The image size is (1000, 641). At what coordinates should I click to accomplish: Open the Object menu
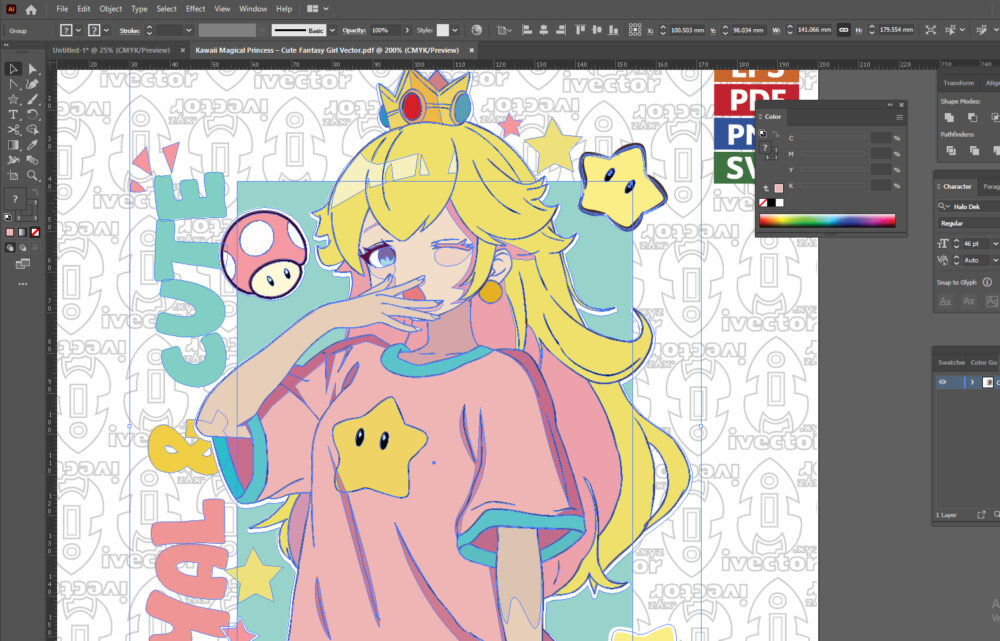tap(110, 9)
